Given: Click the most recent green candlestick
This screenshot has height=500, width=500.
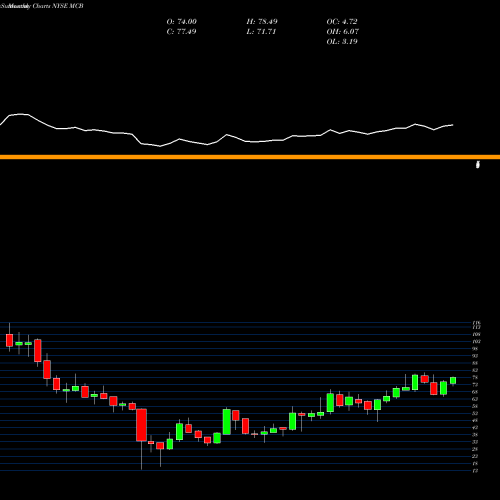Looking at the screenshot, I should click(x=453, y=381).
